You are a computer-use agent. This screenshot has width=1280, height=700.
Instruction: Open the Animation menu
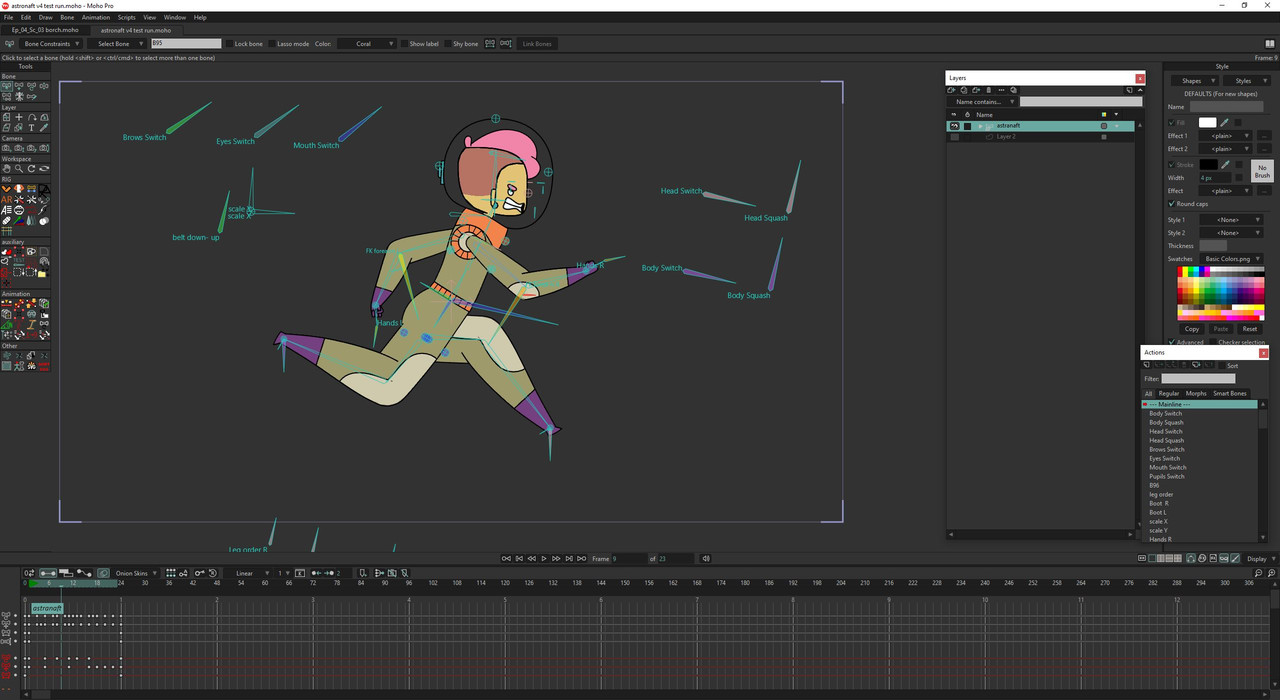(96, 17)
